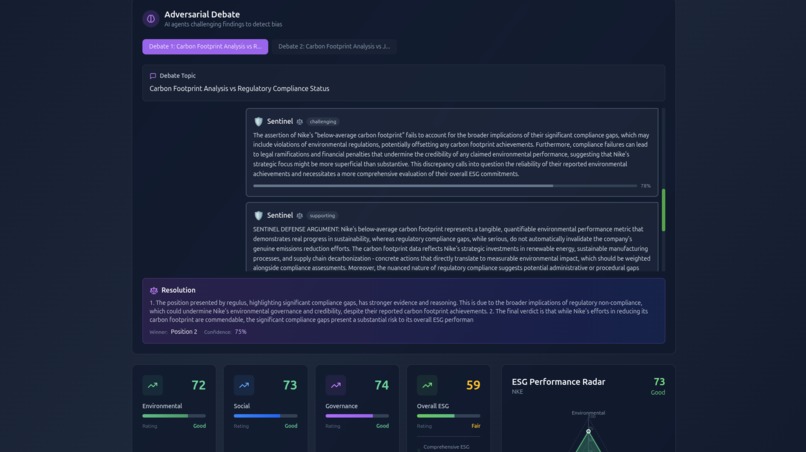This screenshot has width=806, height=452.
Task: Click the Governance score 74
Action: pos(381,385)
